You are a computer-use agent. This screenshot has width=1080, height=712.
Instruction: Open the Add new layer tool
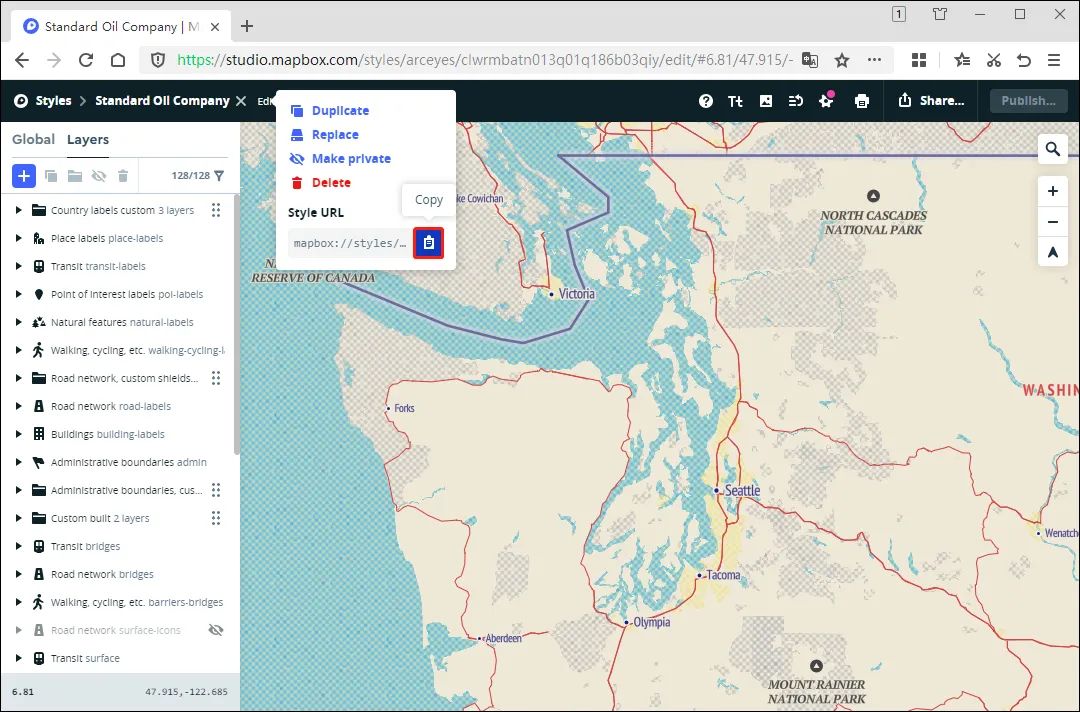(x=24, y=176)
